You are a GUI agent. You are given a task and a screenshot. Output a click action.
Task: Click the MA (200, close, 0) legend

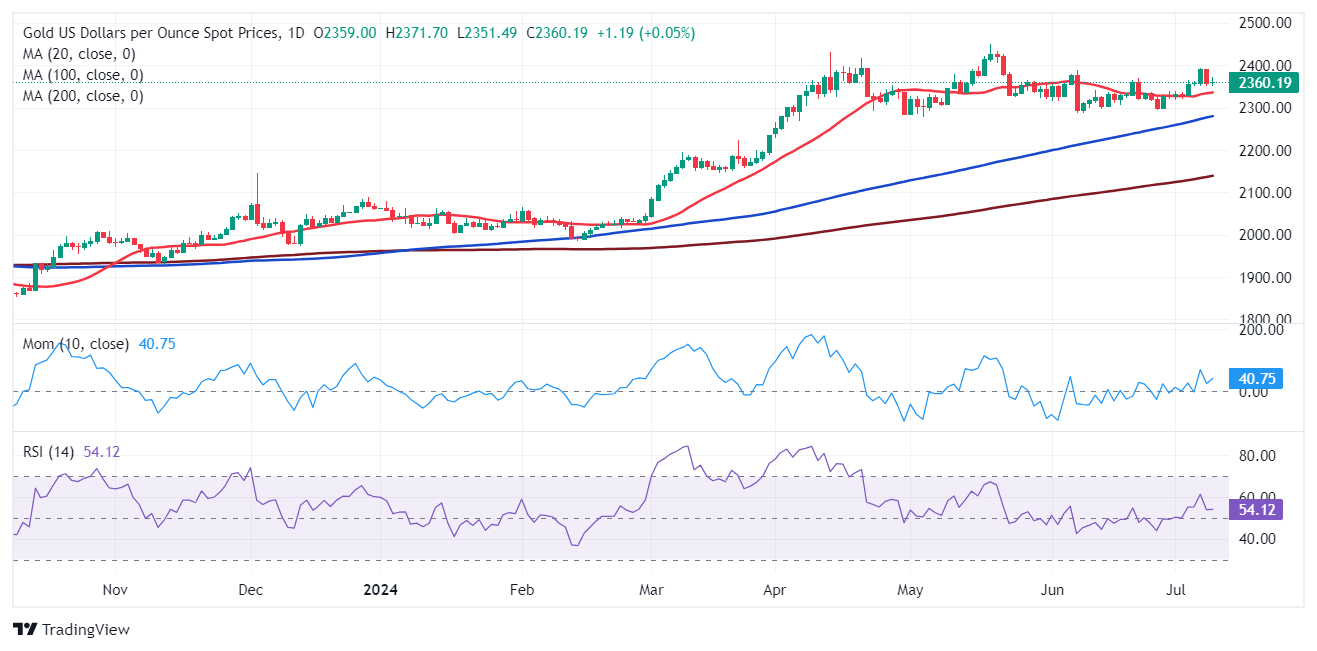pyautogui.click(x=83, y=96)
